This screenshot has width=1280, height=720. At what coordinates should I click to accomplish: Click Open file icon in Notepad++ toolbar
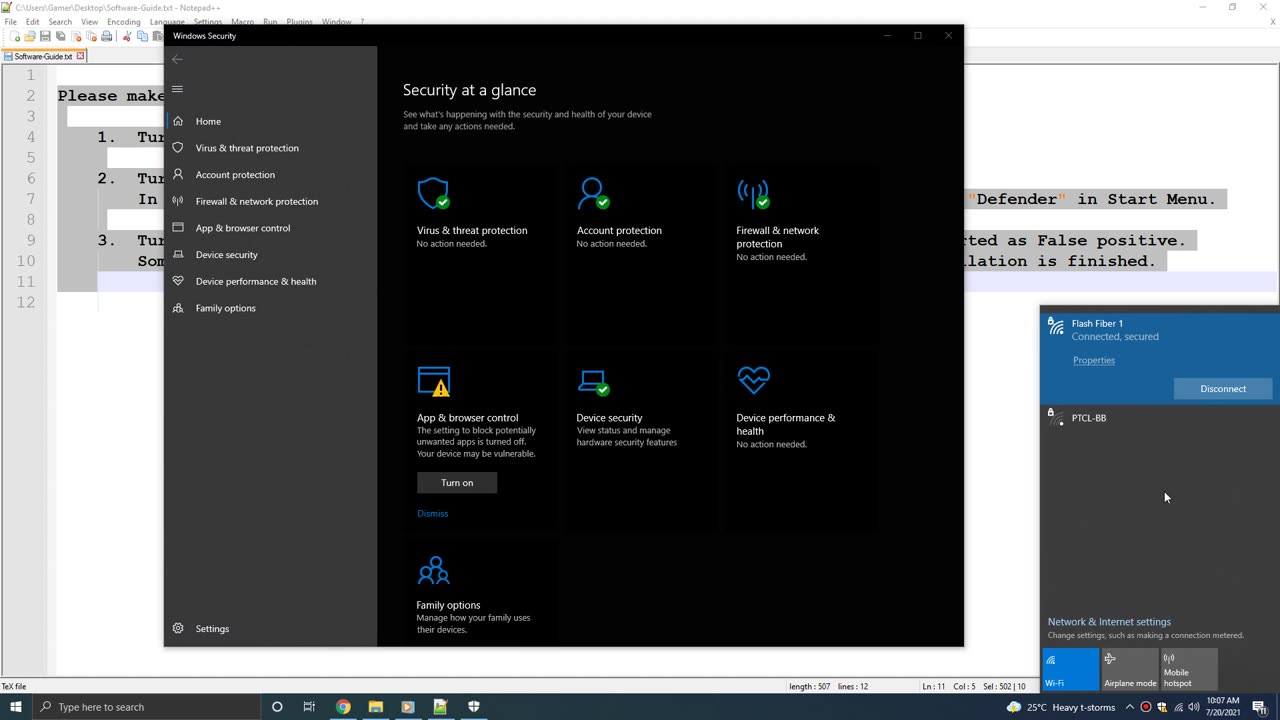(30, 36)
